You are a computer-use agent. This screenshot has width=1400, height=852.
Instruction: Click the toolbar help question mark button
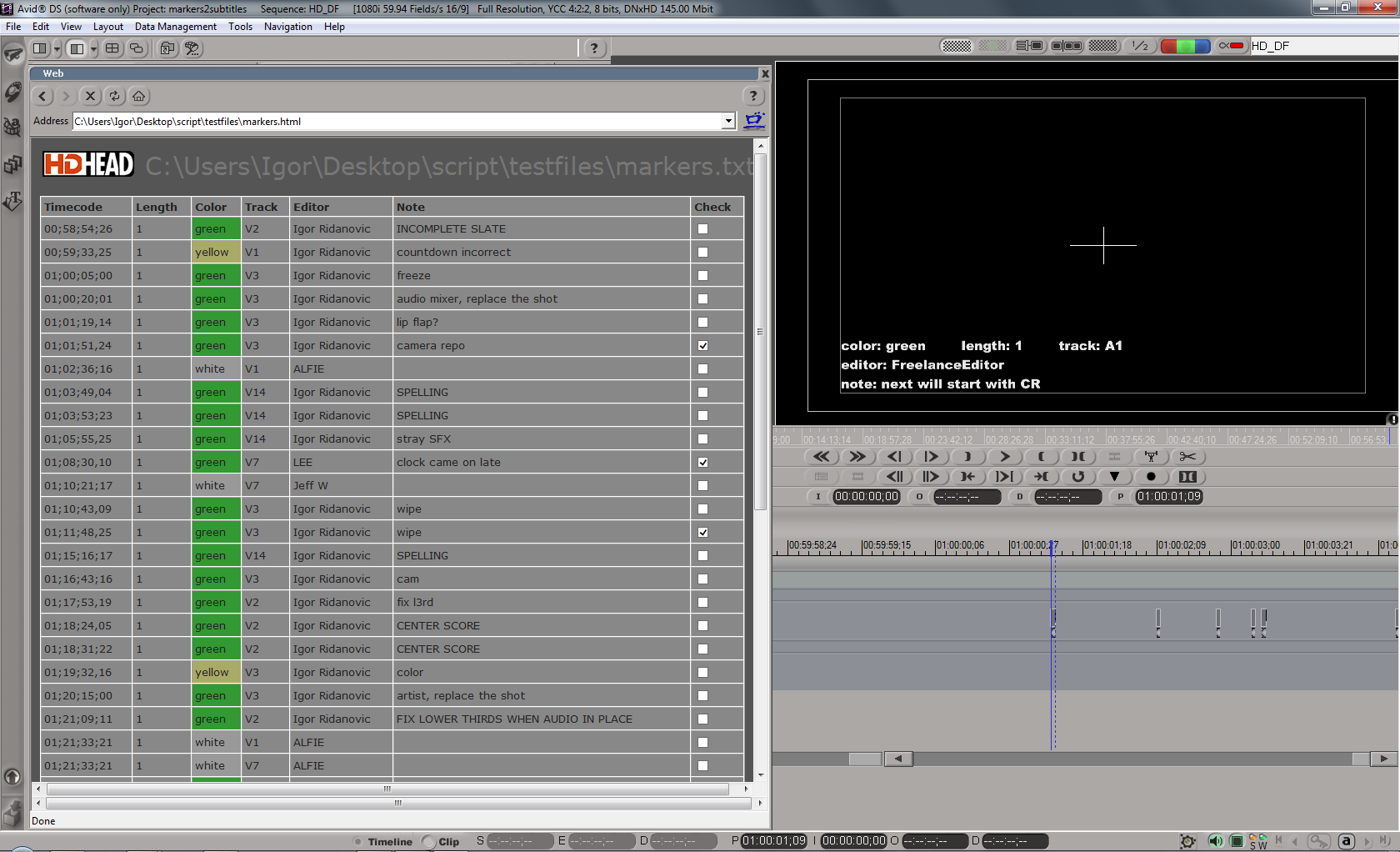pos(593,48)
